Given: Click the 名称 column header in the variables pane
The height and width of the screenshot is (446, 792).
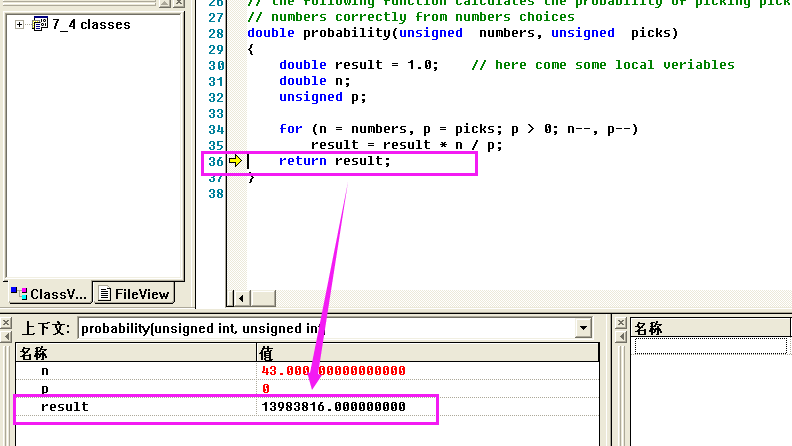Looking at the screenshot, I should click(x=136, y=353).
